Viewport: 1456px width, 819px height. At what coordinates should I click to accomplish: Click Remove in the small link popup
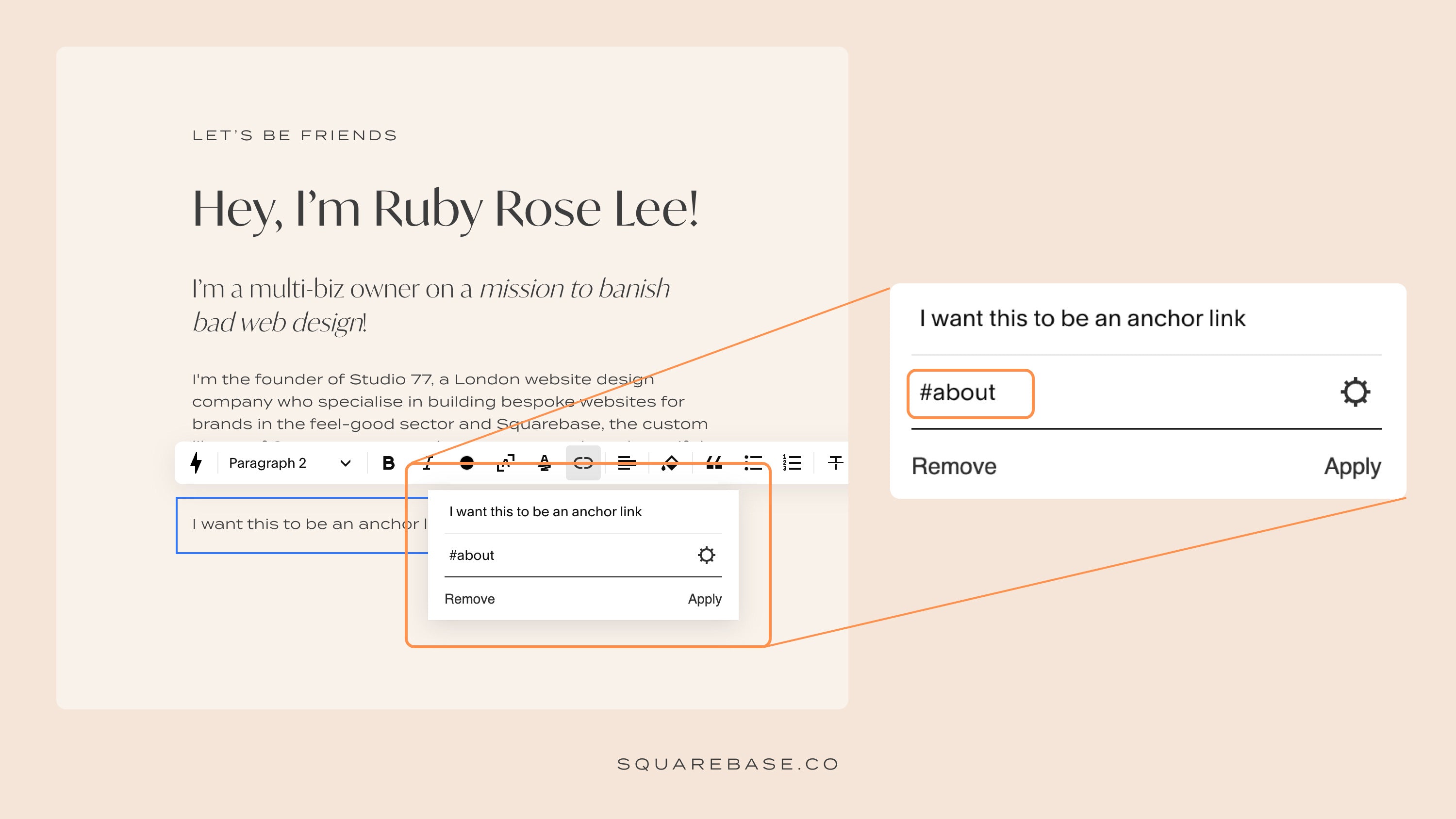pyautogui.click(x=470, y=599)
